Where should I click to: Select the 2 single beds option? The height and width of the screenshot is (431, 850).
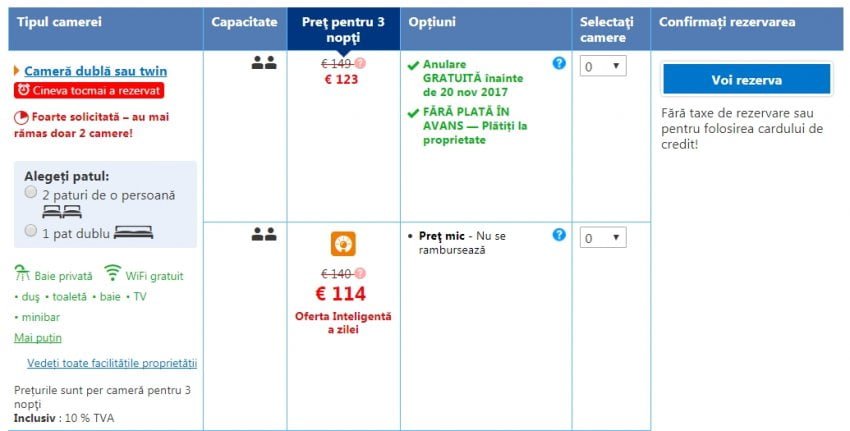point(31,191)
